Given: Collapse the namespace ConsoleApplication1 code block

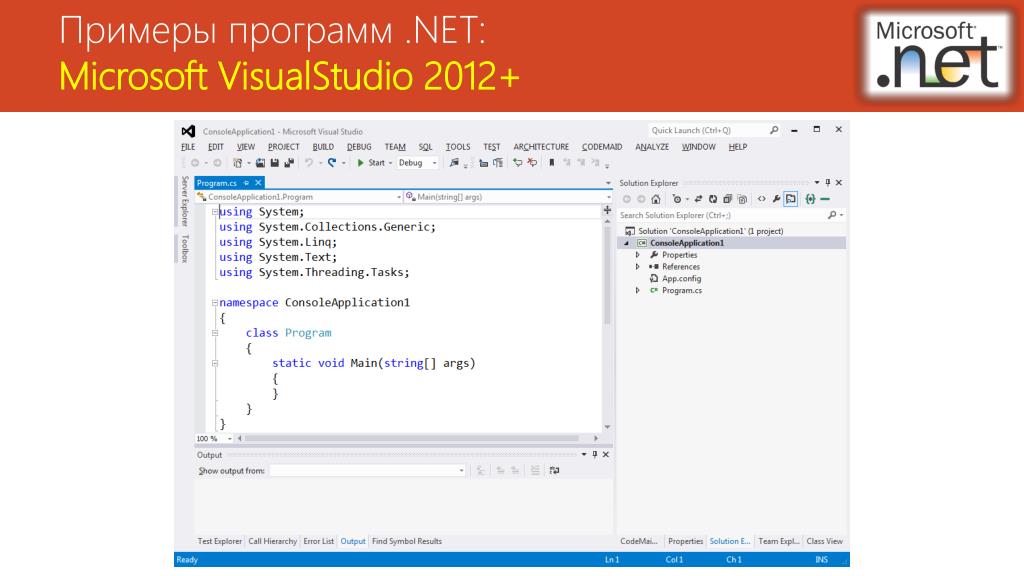Looking at the screenshot, I should 214,303.
